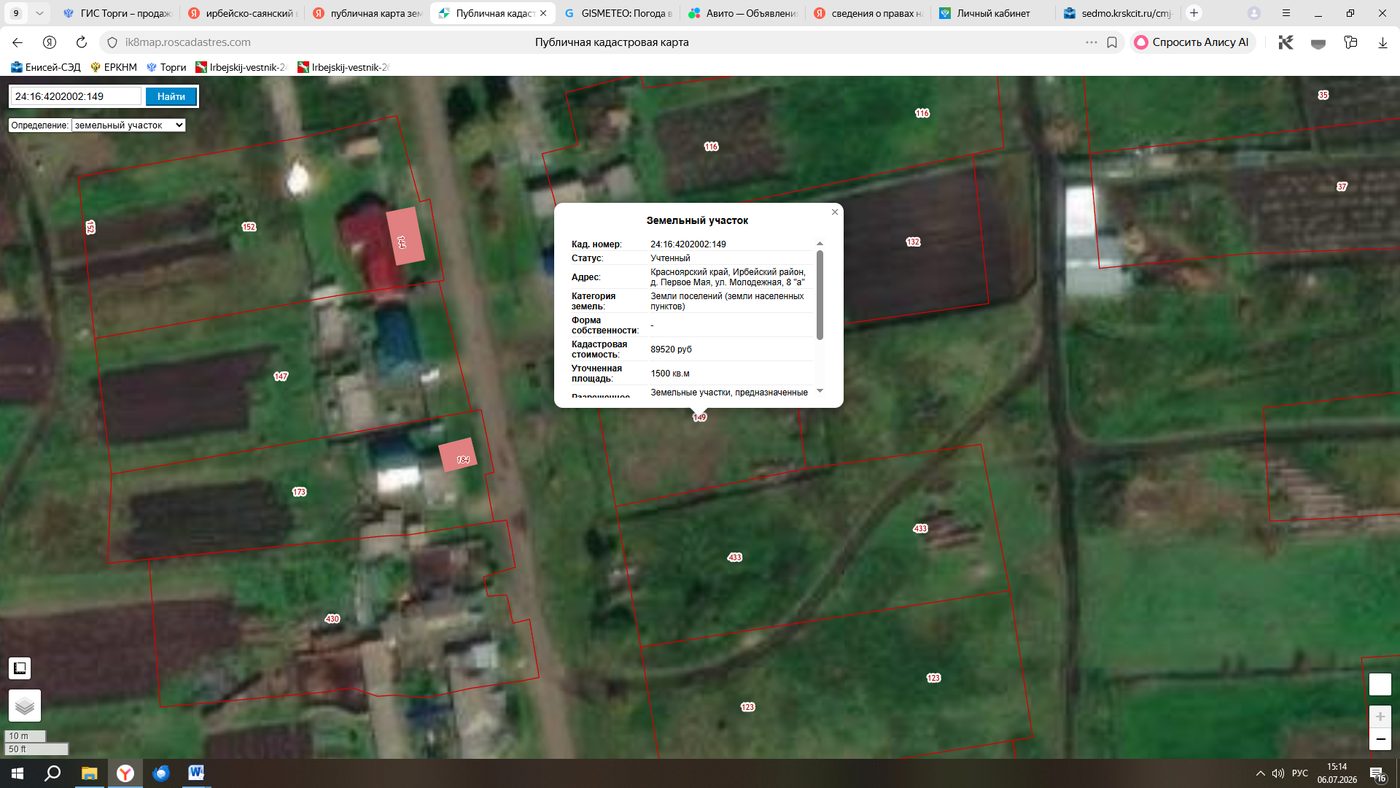Close the Земельный участок info popup
Image resolution: width=1400 pixels, height=788 pixels.
click(x=835, y=212)
